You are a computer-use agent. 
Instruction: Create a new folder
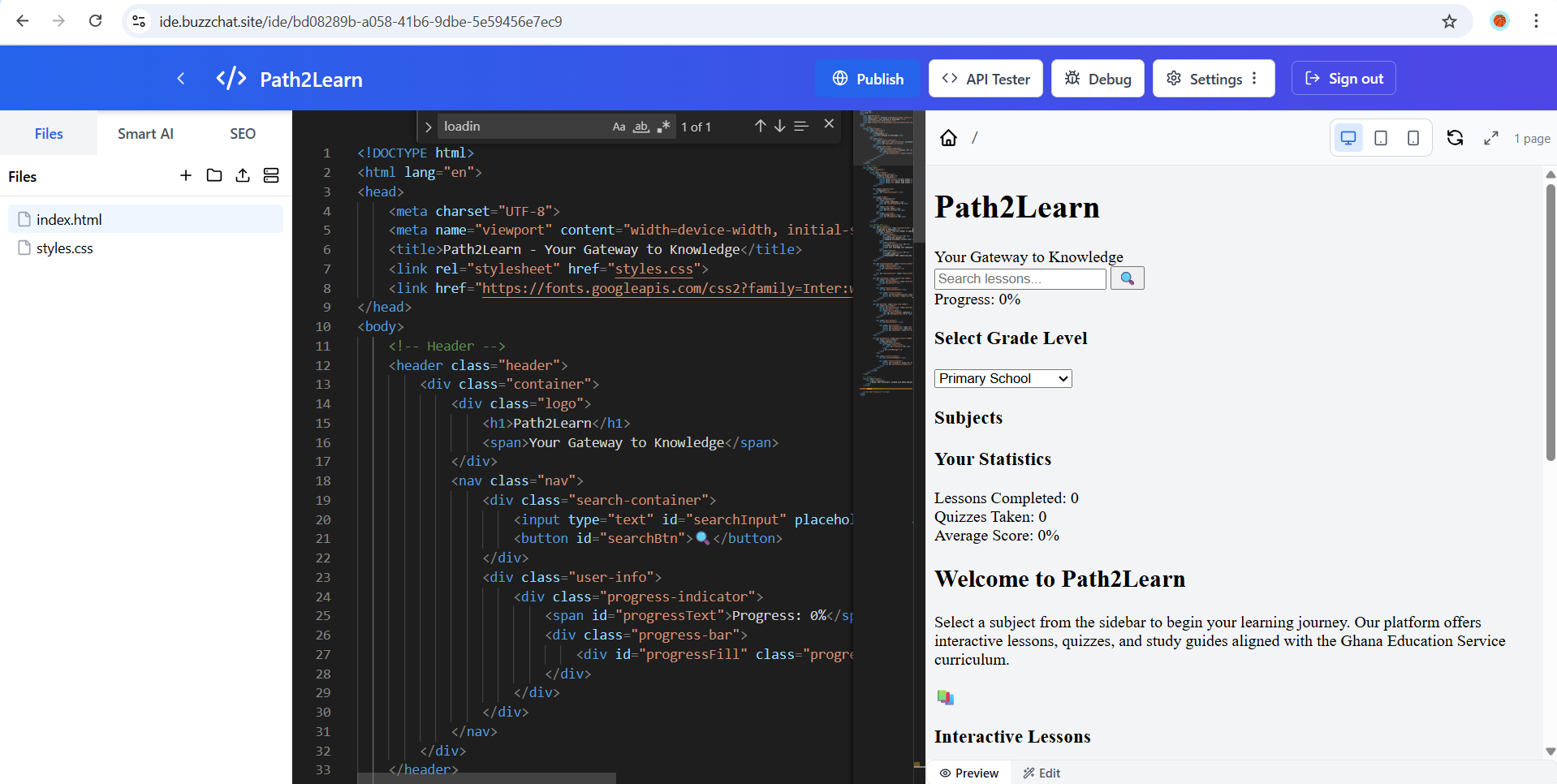pos(214,175)
